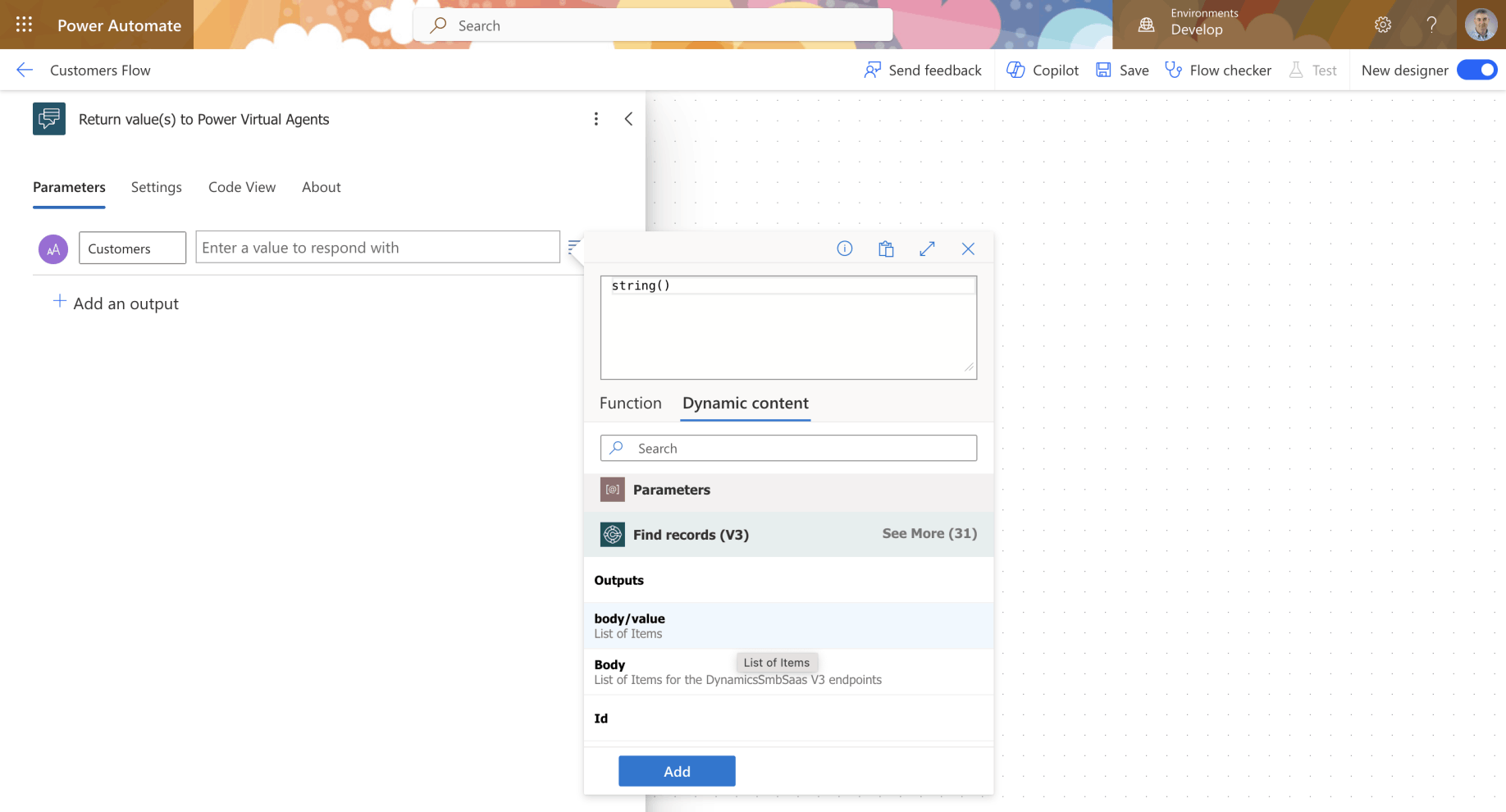Select the body/value dynamic content item
Screen dimensions: 1506x812
(x=788, y=626)
